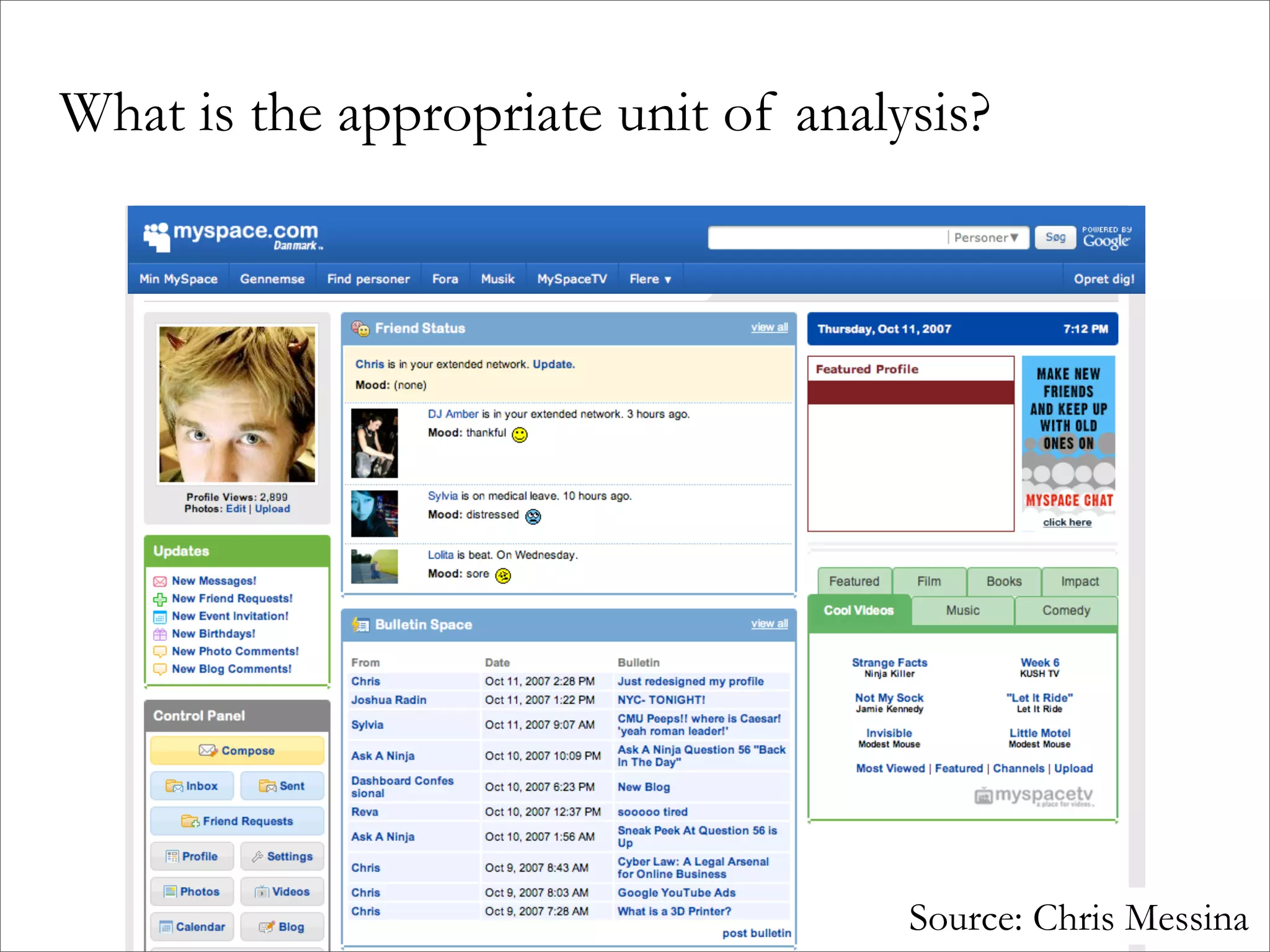
Task: Open Friend Status view all link
Action: click(769, 327)
